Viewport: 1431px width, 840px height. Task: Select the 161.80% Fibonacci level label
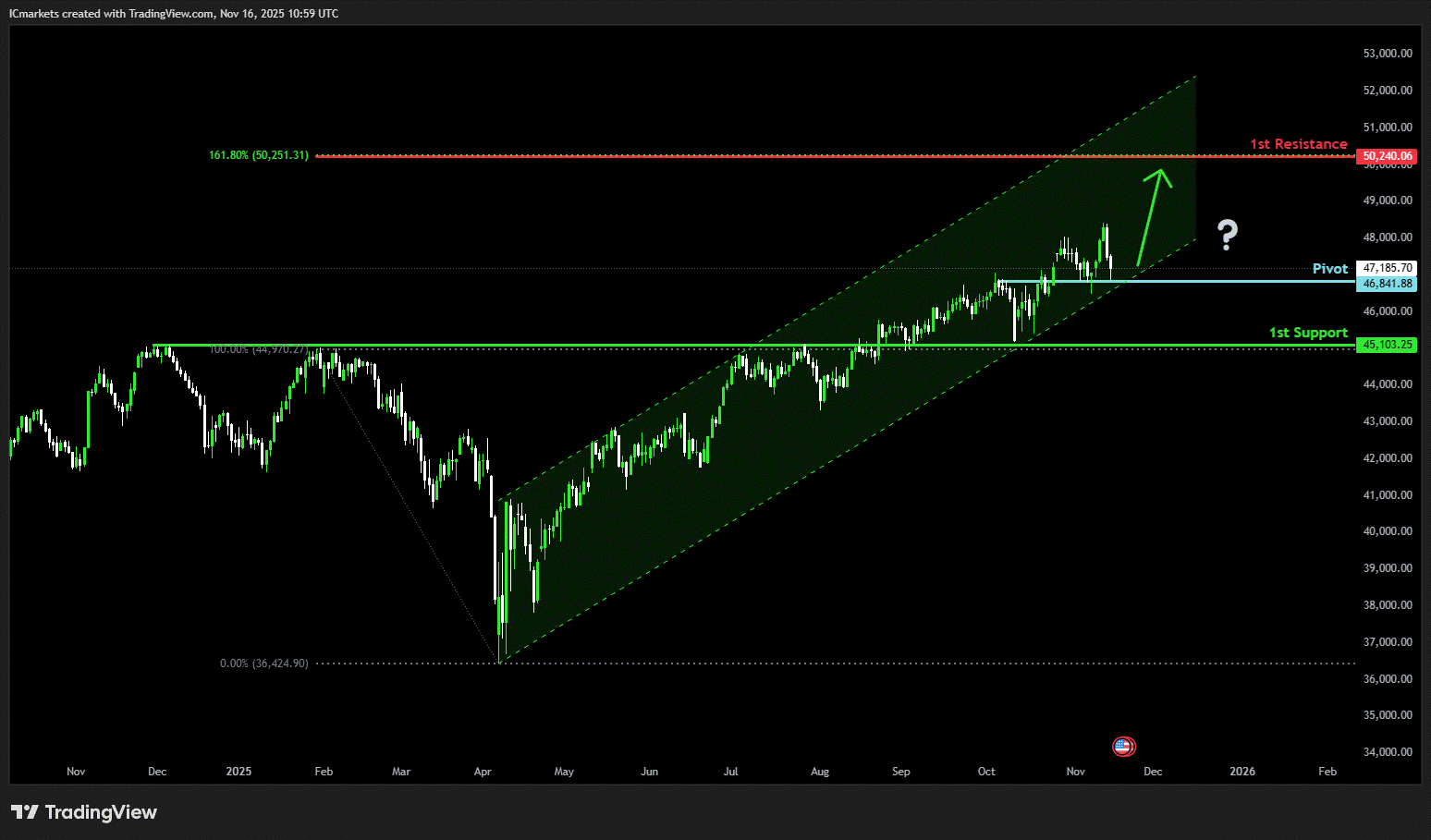pos(258,155)
